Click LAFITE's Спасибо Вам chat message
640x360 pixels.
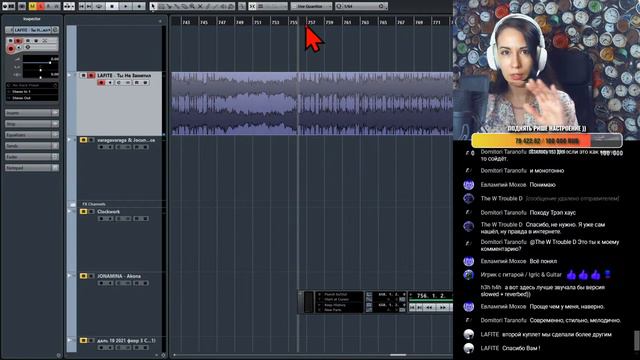521,348
